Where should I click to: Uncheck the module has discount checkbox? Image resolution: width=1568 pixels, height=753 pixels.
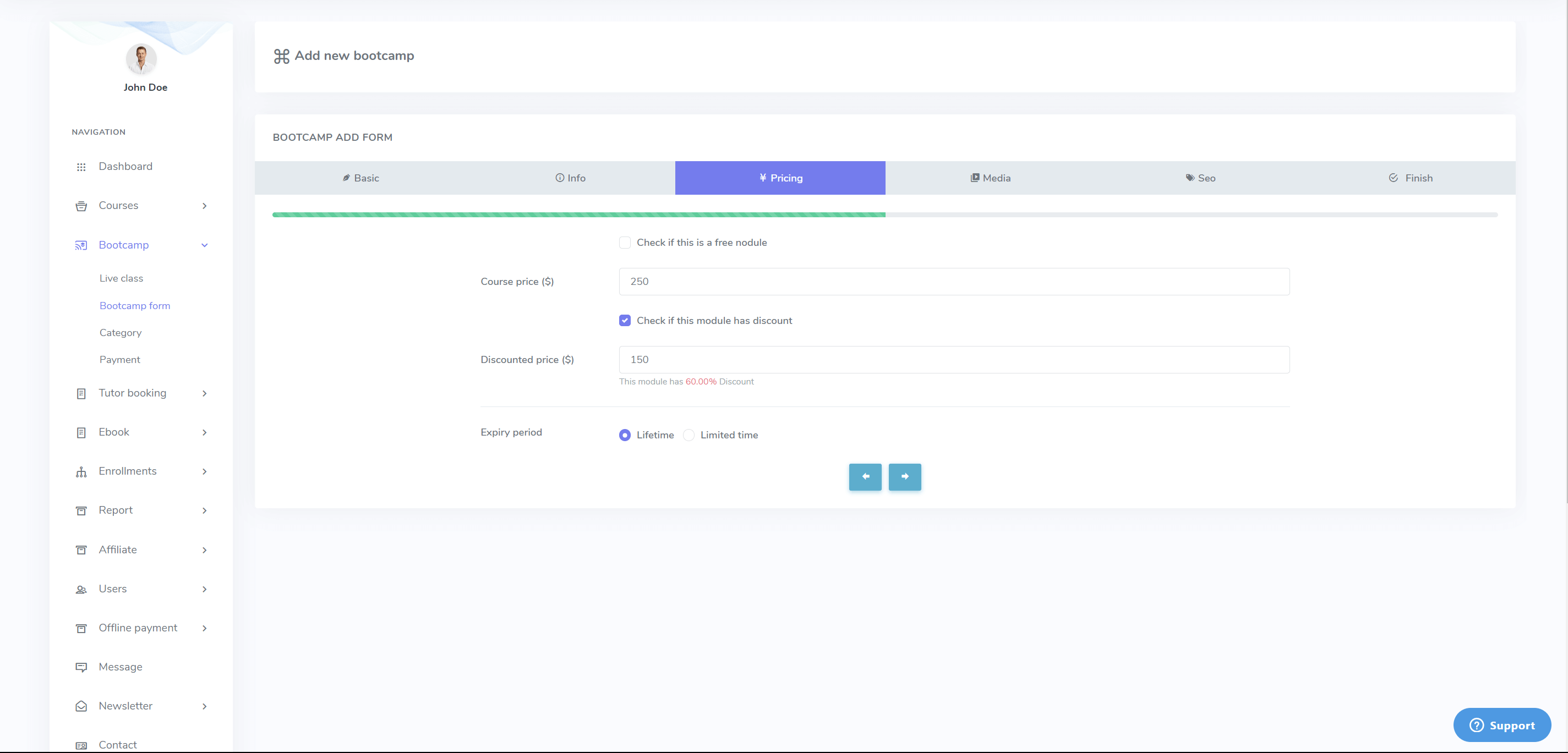(x=625, y=321)
